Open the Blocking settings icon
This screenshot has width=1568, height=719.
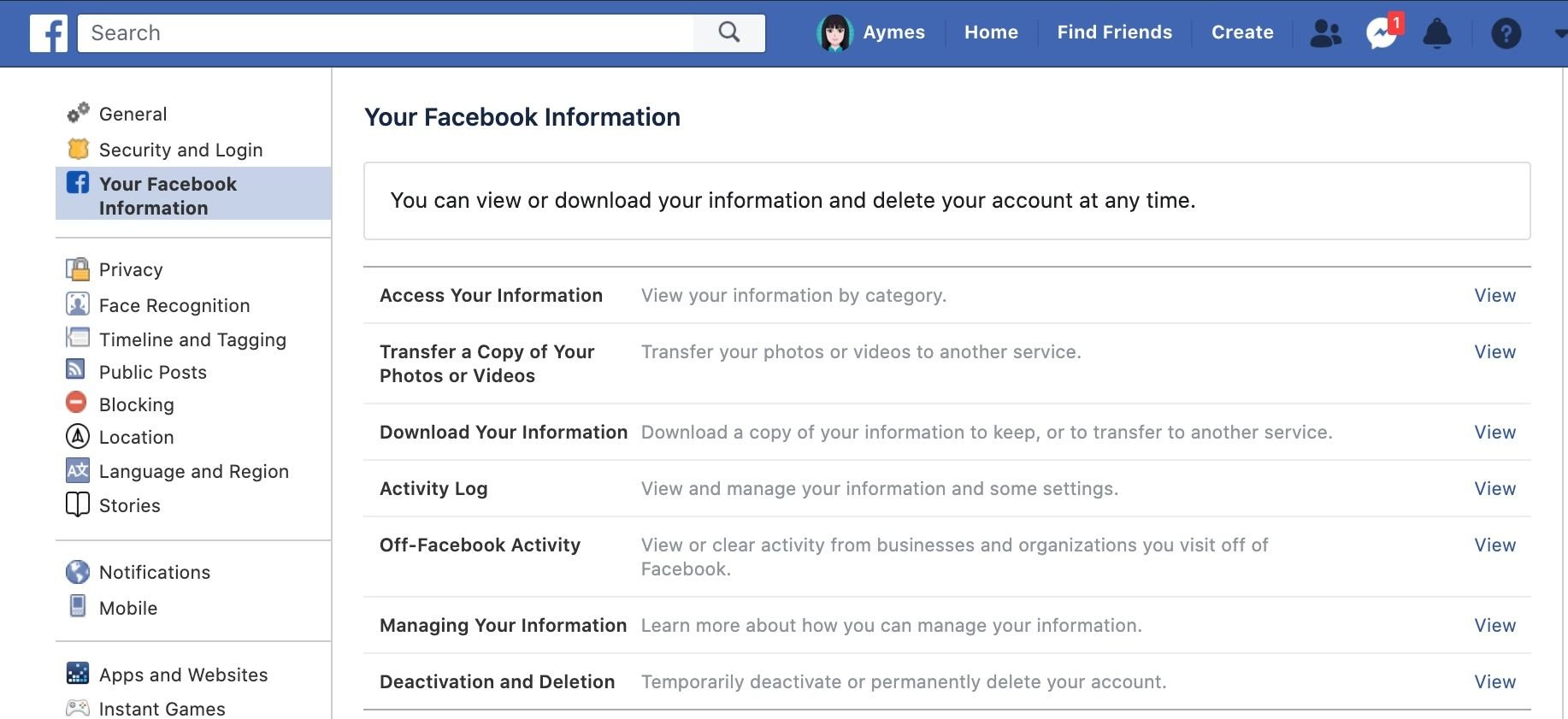coord(77,403)
